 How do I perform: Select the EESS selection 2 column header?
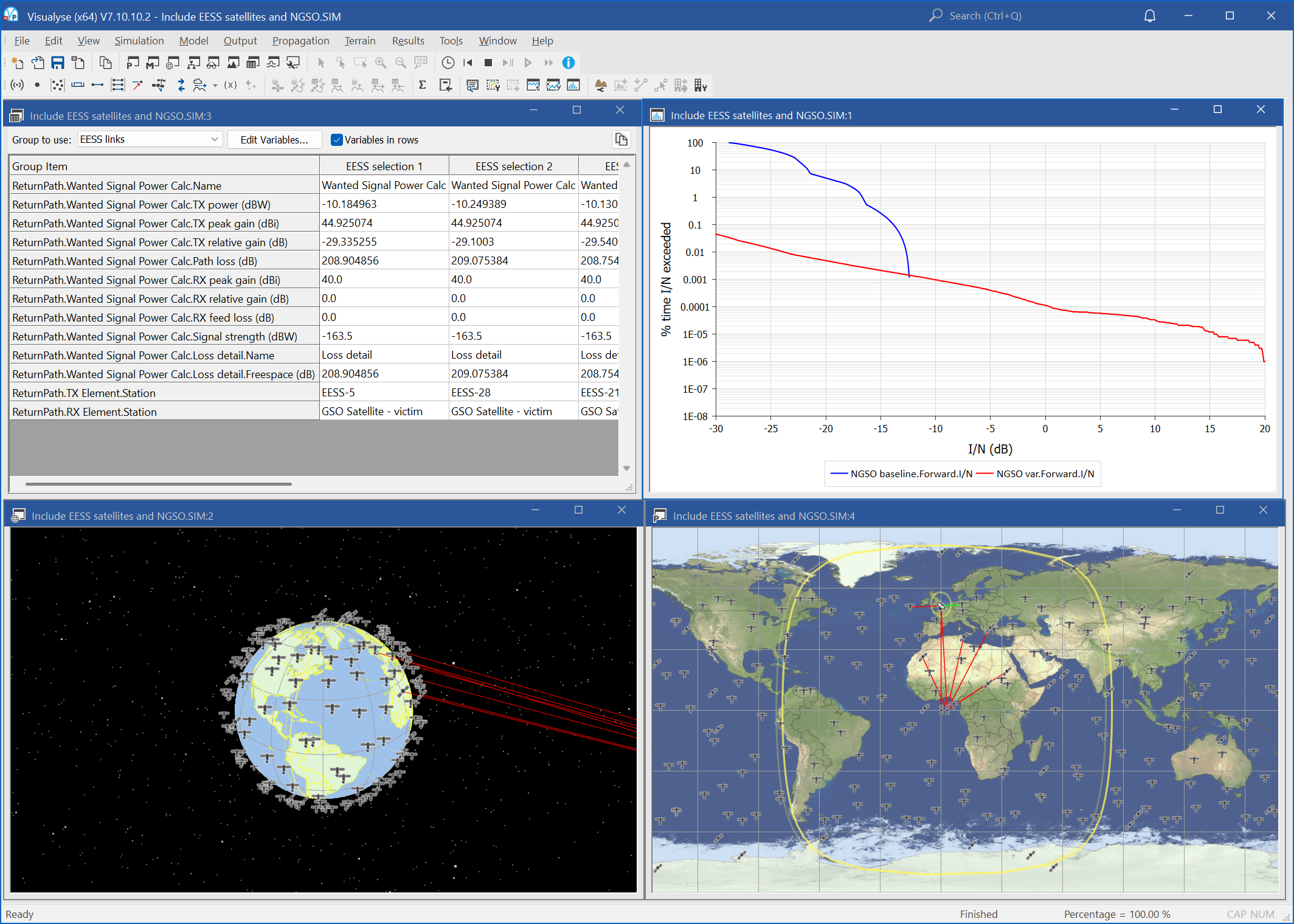click(x=514, y=166)
